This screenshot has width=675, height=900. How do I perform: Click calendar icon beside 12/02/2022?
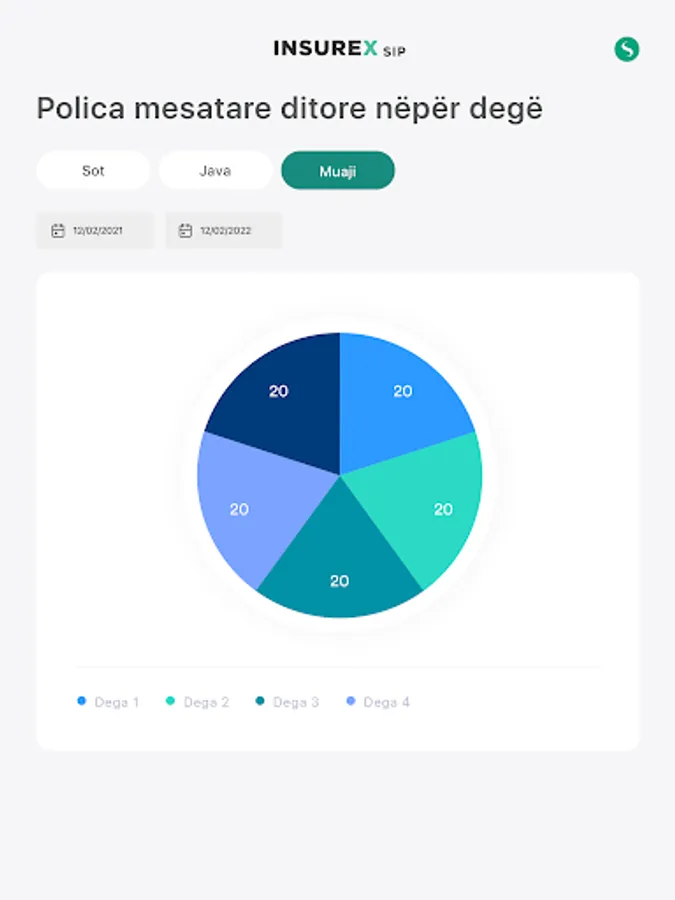[x=185, y=231]
